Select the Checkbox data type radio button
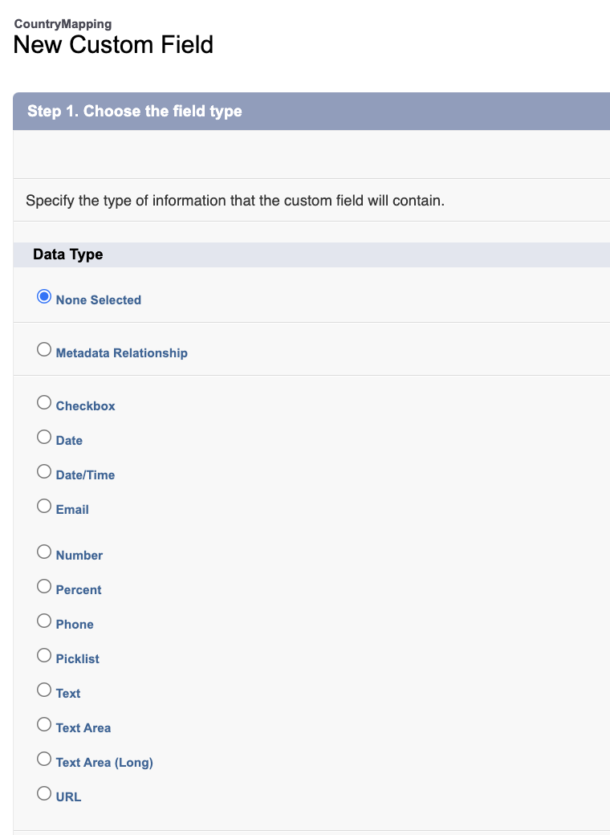Image resolution: width=610 pixels, height=835 pixels. point(43,403)
